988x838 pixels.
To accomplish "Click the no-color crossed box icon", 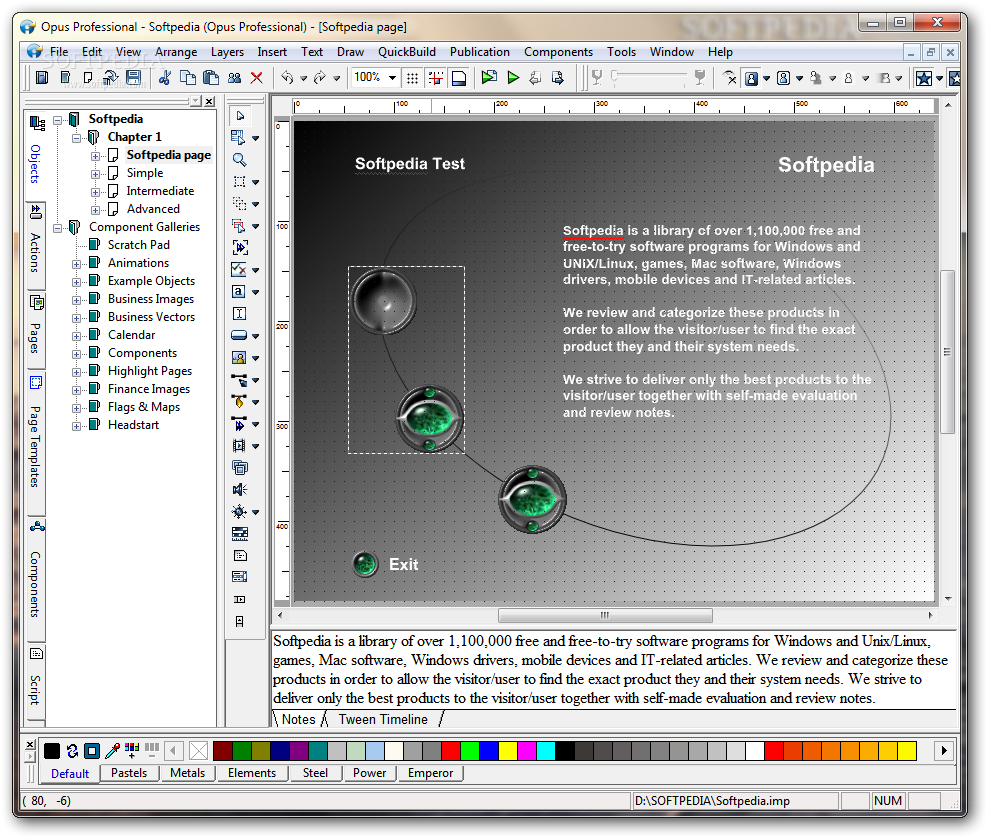I will pos(198,750).
